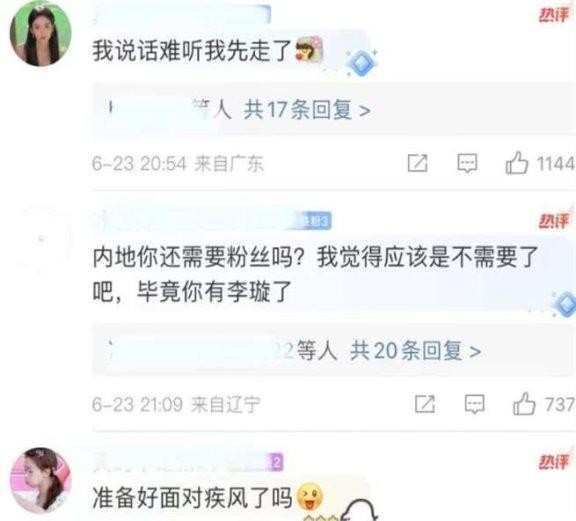576x521 pixels.
Task: Click the 热评 tag on third comment
Action: click(x=554, y=462)
